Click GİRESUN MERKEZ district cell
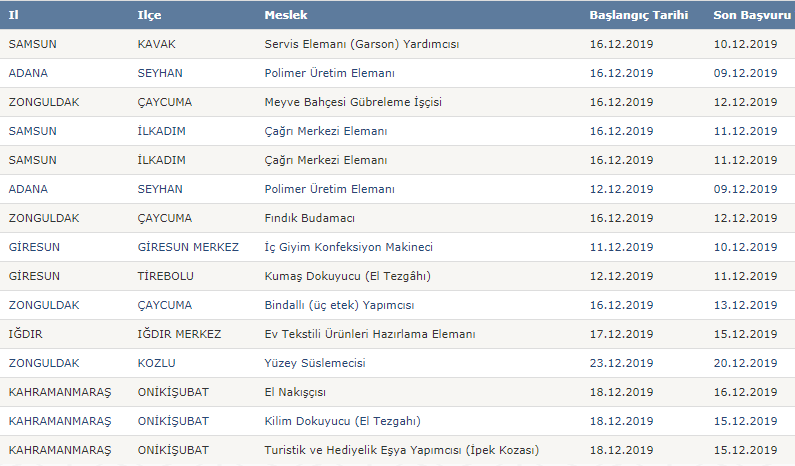The image size is (795, 466). click(188, 247)
